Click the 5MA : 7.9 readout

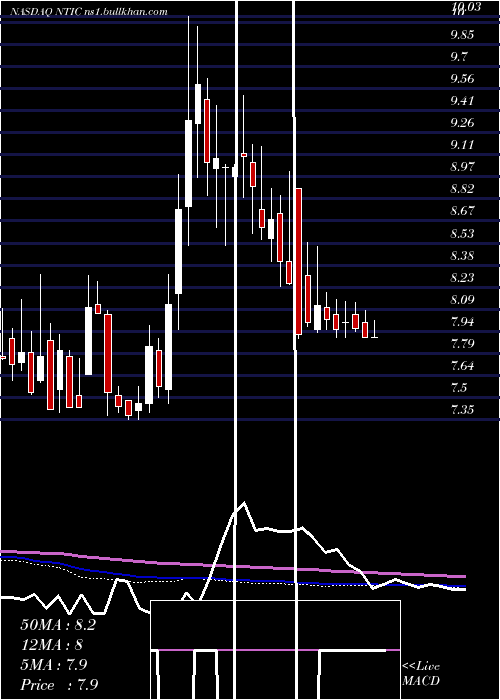54,665
